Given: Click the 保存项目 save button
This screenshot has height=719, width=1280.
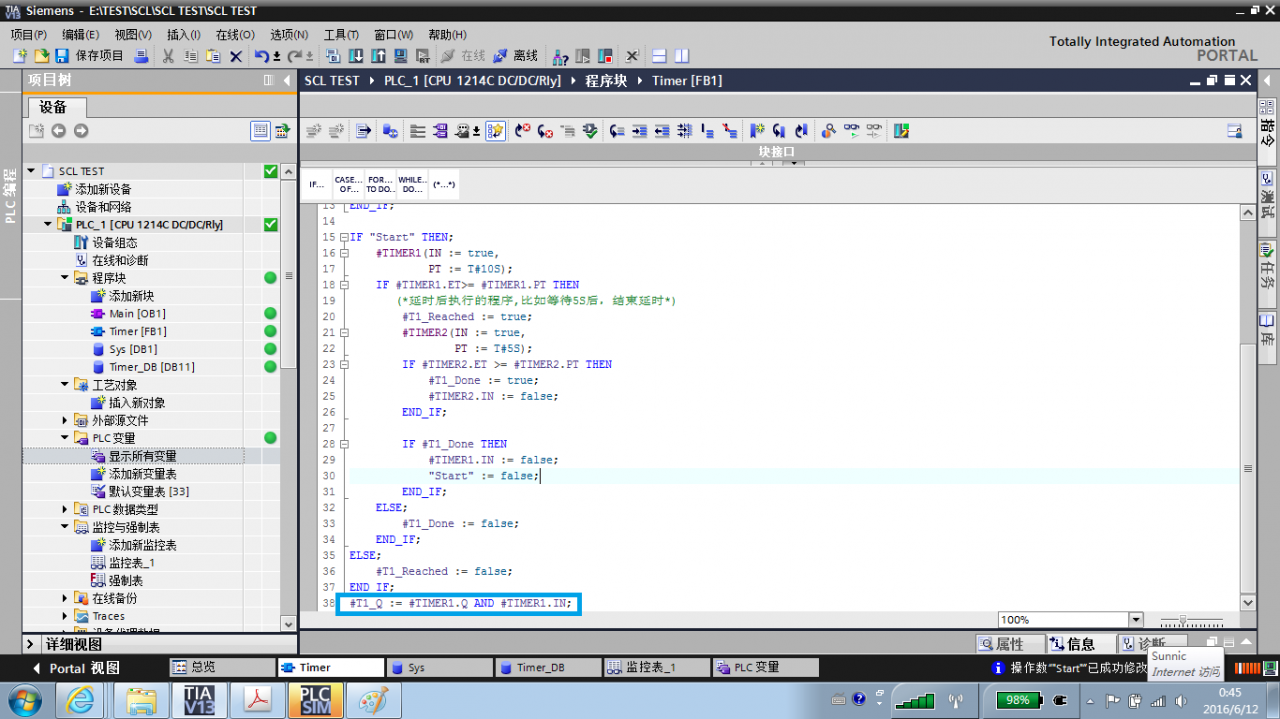Looking at the screenshot, I should tap(91, 56).
